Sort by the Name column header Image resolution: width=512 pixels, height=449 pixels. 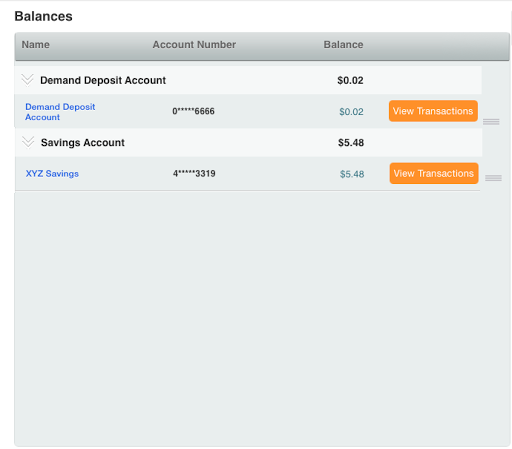pyautogui.click(x=36, y=45)
